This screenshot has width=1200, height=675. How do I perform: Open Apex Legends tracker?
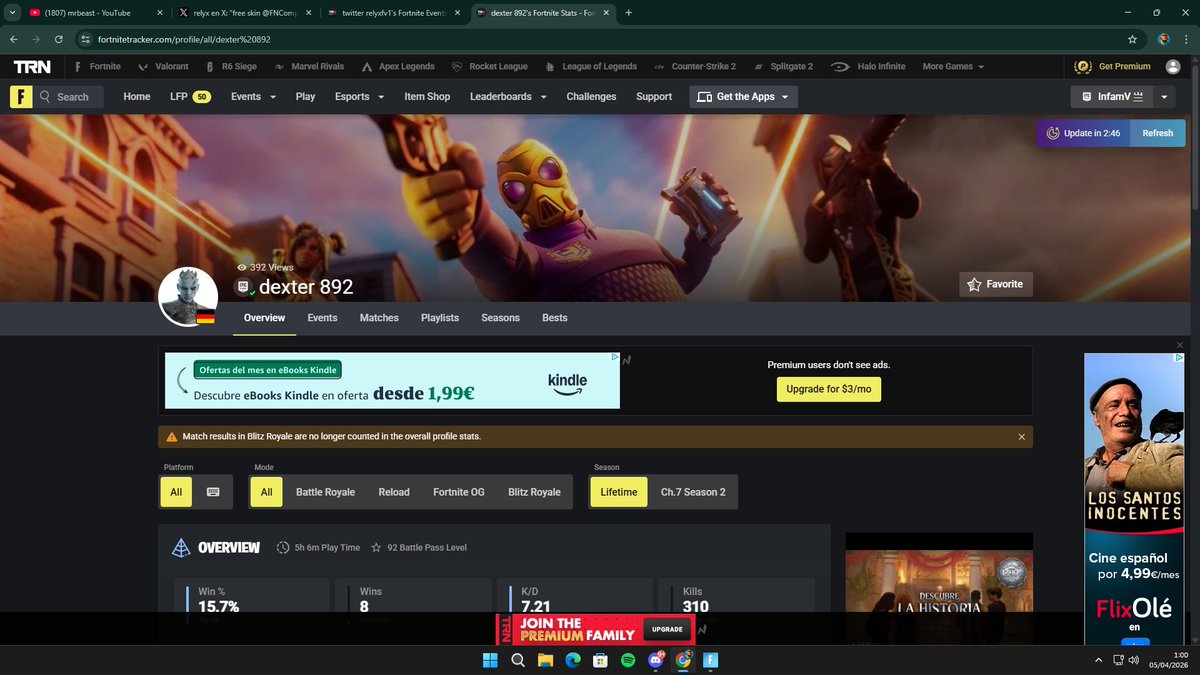398,66
